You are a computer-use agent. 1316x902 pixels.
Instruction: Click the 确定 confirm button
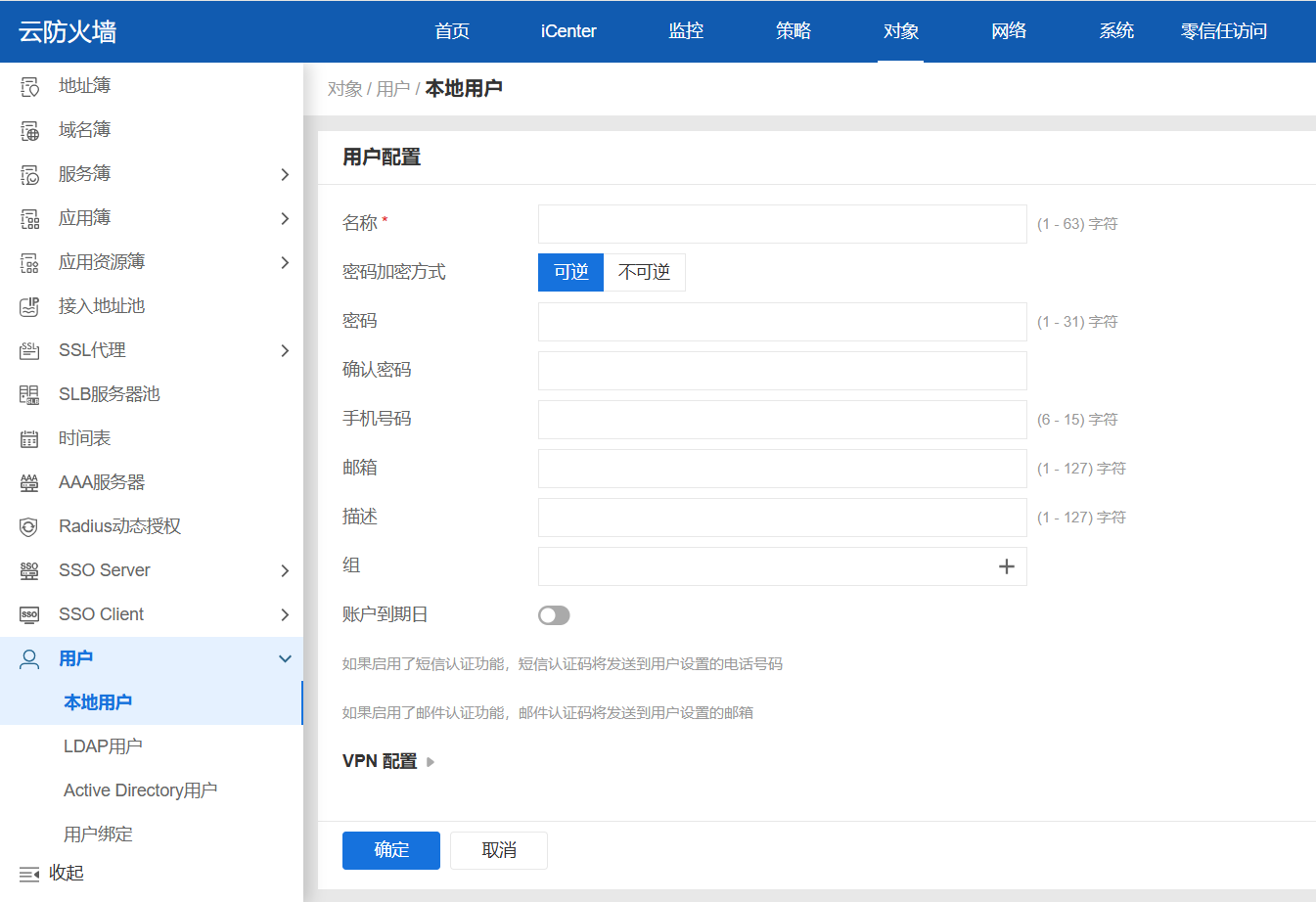tap(391, 850)
